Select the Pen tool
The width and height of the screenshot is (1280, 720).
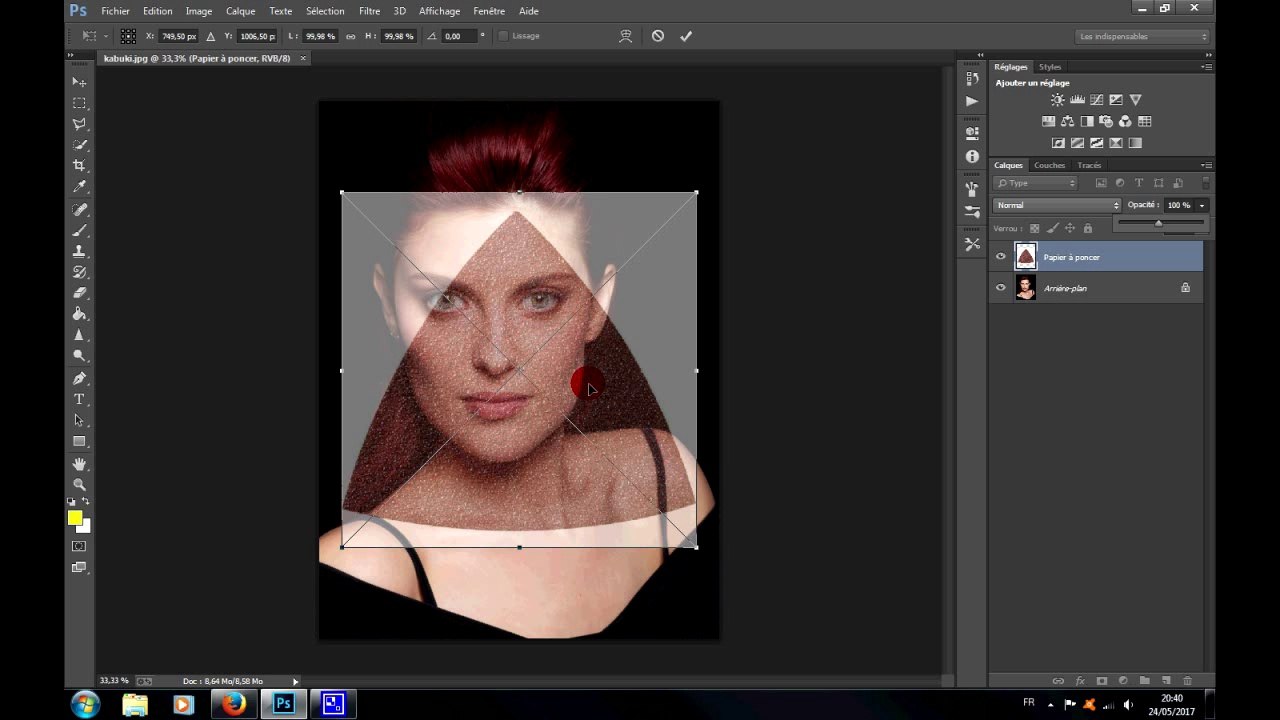(79, 378)
